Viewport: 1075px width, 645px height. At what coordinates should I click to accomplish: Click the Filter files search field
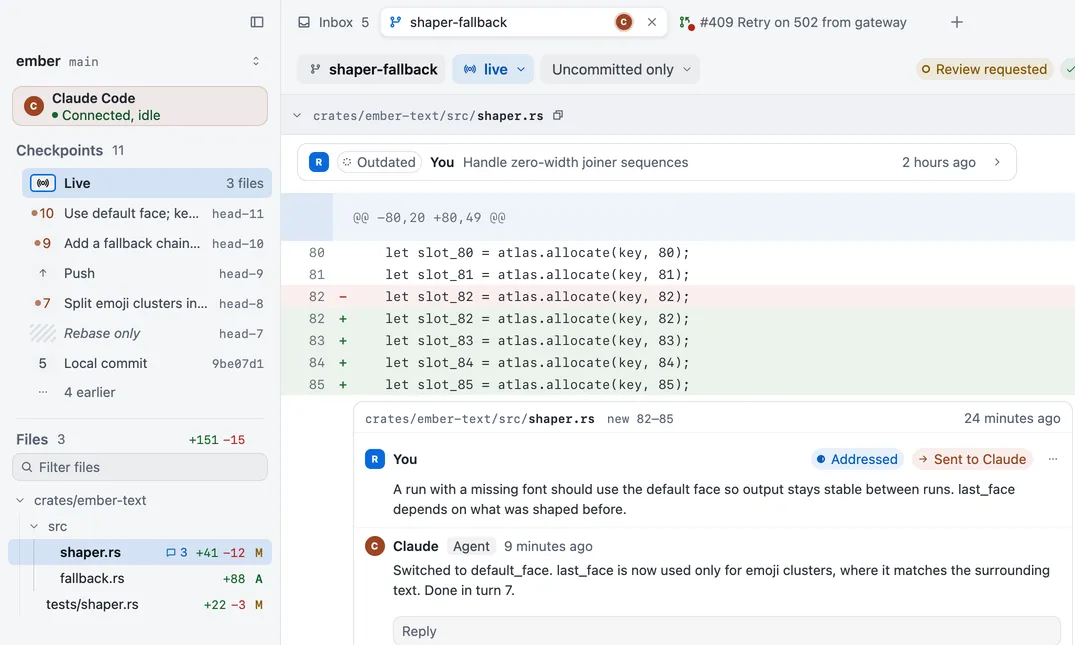coord(140,467)
